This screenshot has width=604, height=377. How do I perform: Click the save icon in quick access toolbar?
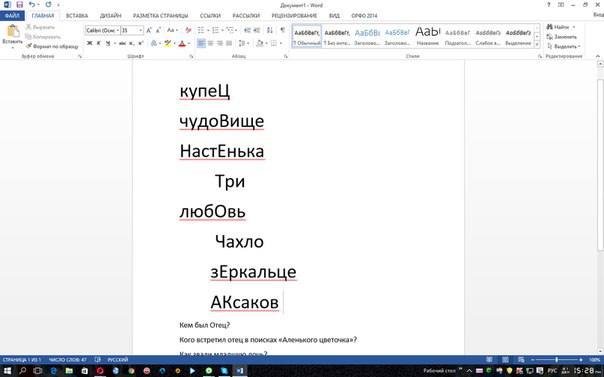(19, 5)
